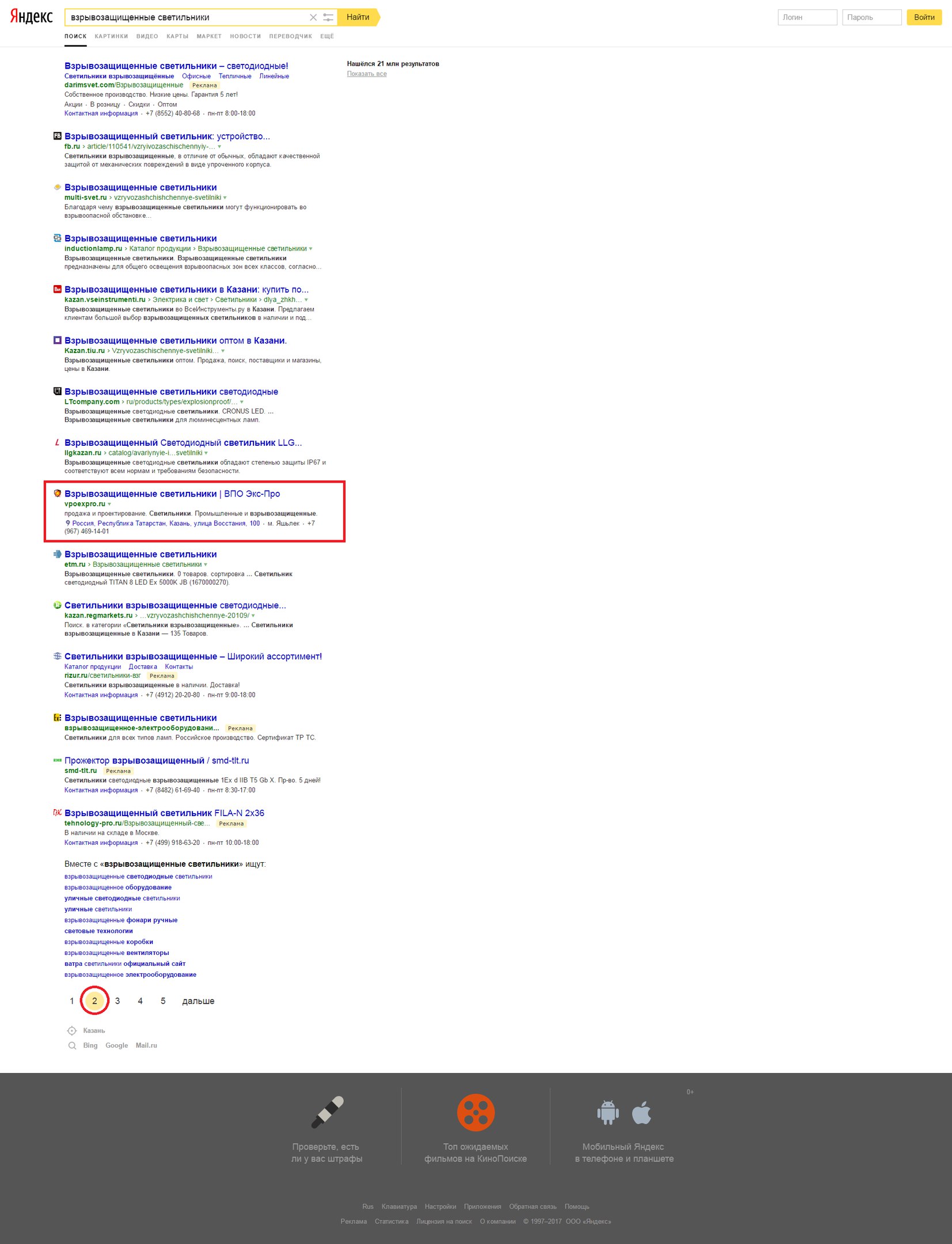Click the kazan.vseinstrumenti.ru favicon
This screenshot has height=1244, width=952.
(57, 290)
